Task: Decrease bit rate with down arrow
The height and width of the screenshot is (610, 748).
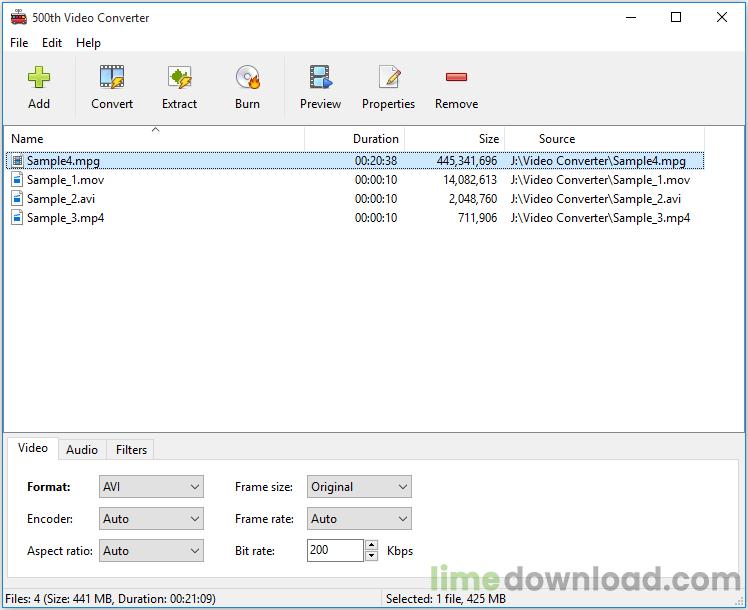Action: pyautogui.click(x=372, y=556)
